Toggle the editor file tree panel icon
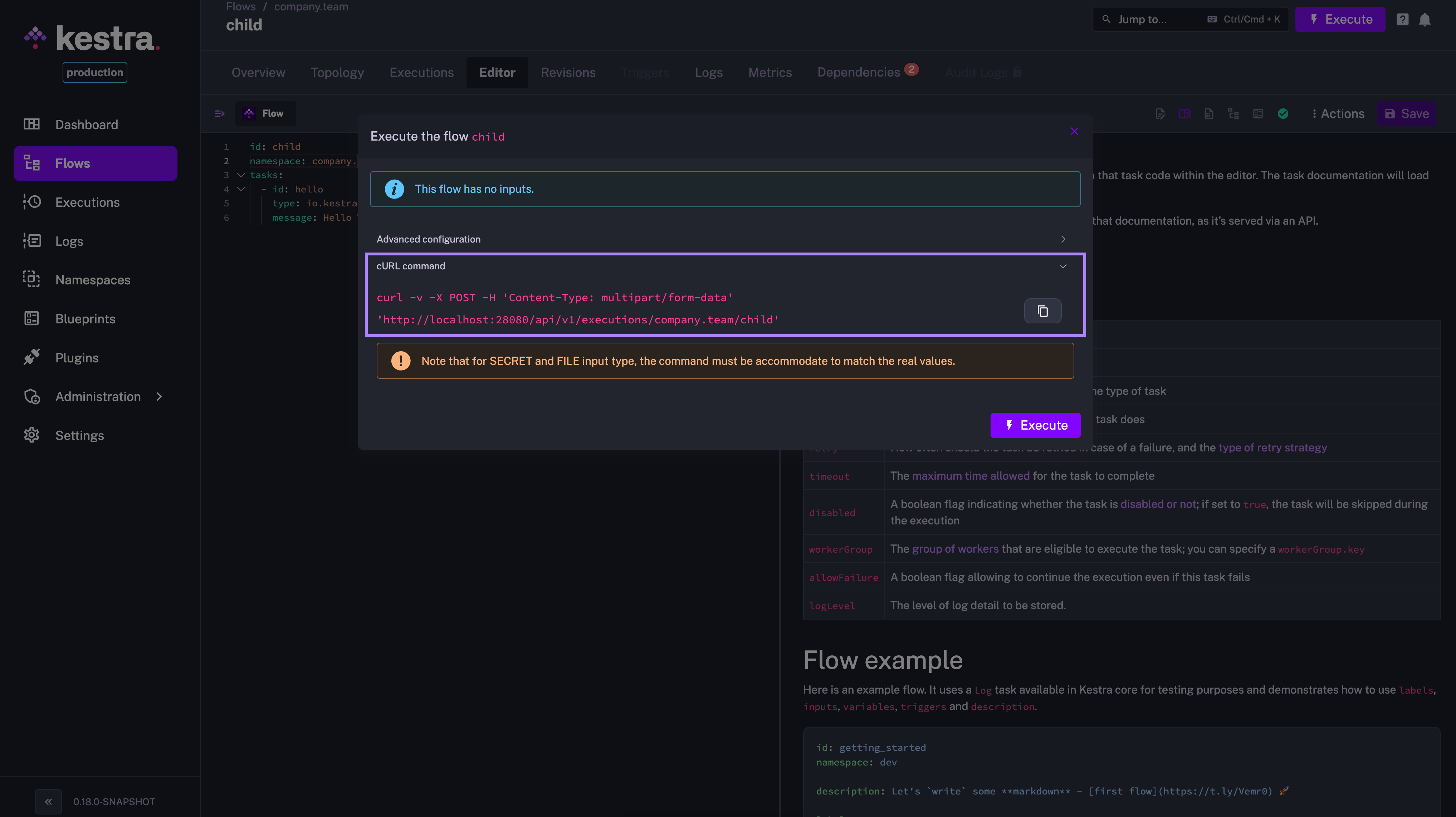The image size is (1456, 817). click(219, 113)
